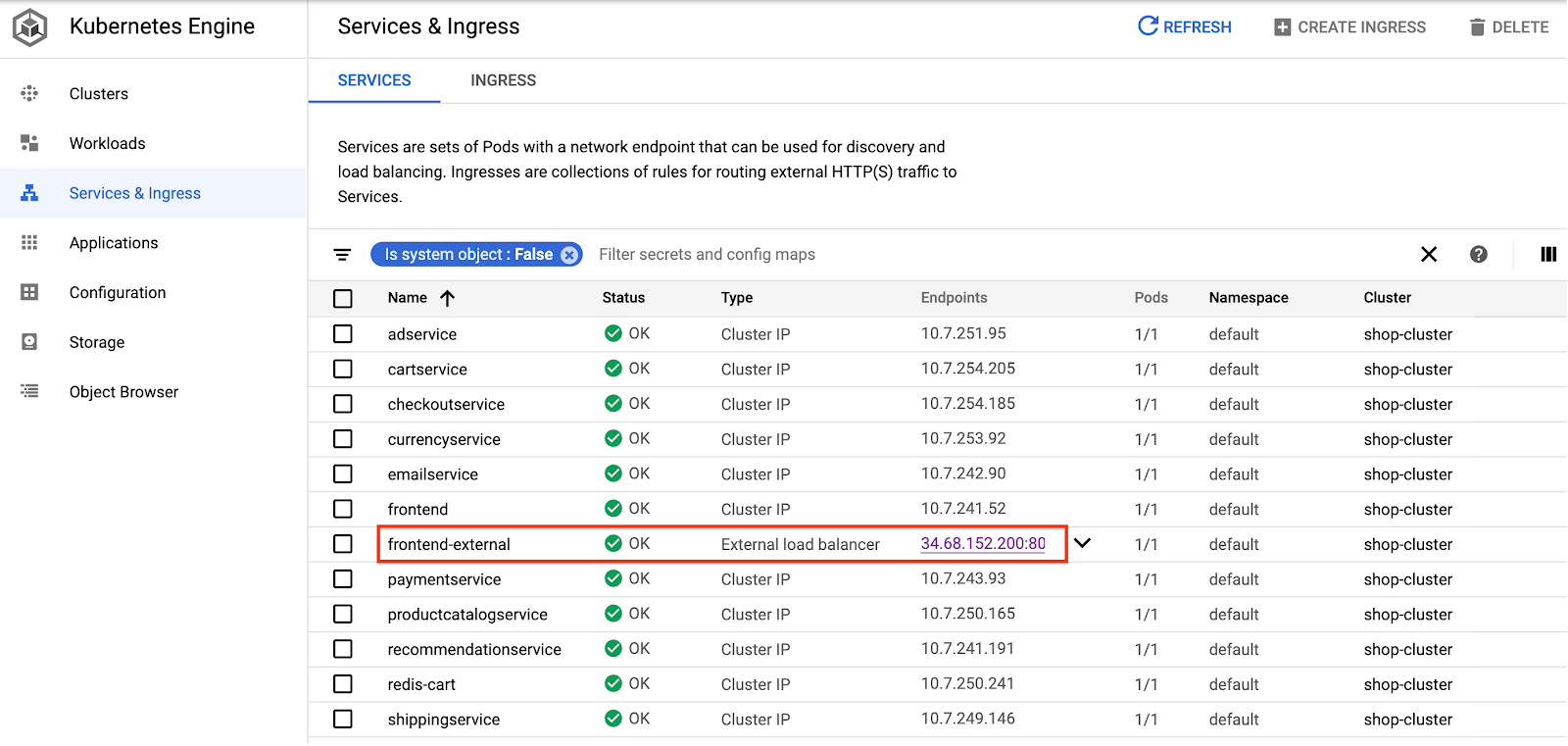Click shop-cluster in the redis-cart row
Viewport: 1568px width, 746px height.
pos(1408,684)
